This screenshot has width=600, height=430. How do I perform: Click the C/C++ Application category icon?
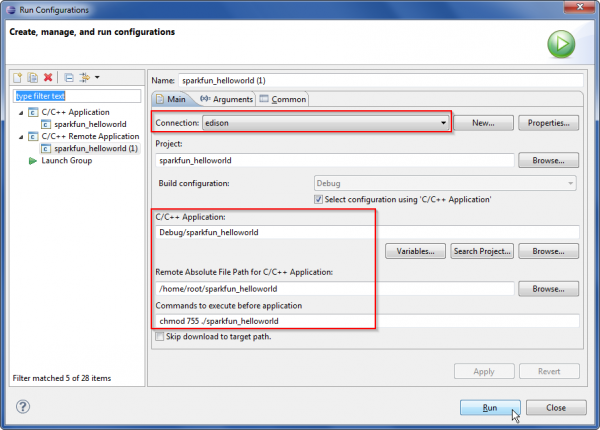33,112
